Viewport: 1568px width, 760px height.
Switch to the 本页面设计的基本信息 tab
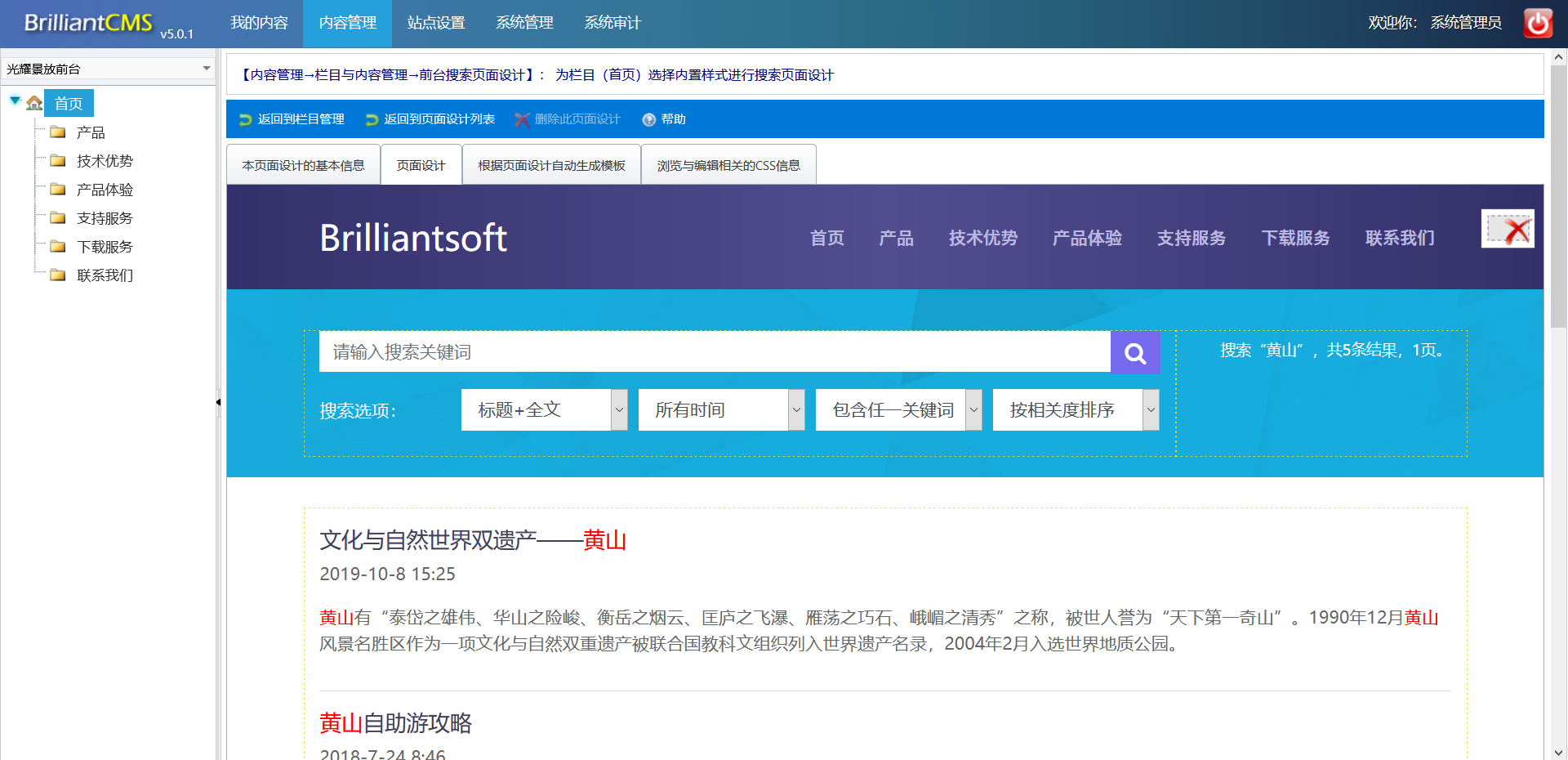(x=303, y=166)
